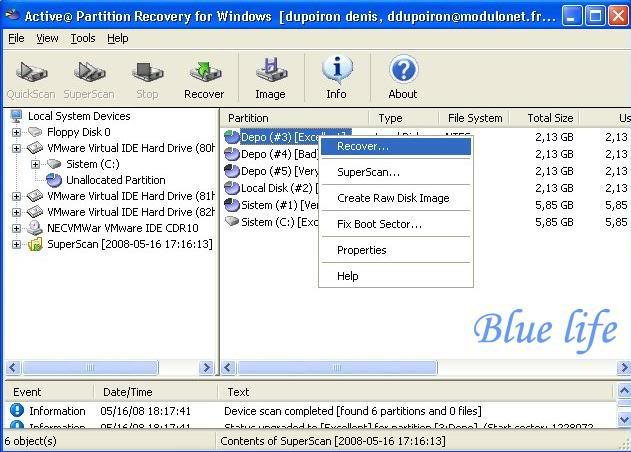Click the Depo (#5) partition icon
The image size is (631, 452).
[232, 171]
